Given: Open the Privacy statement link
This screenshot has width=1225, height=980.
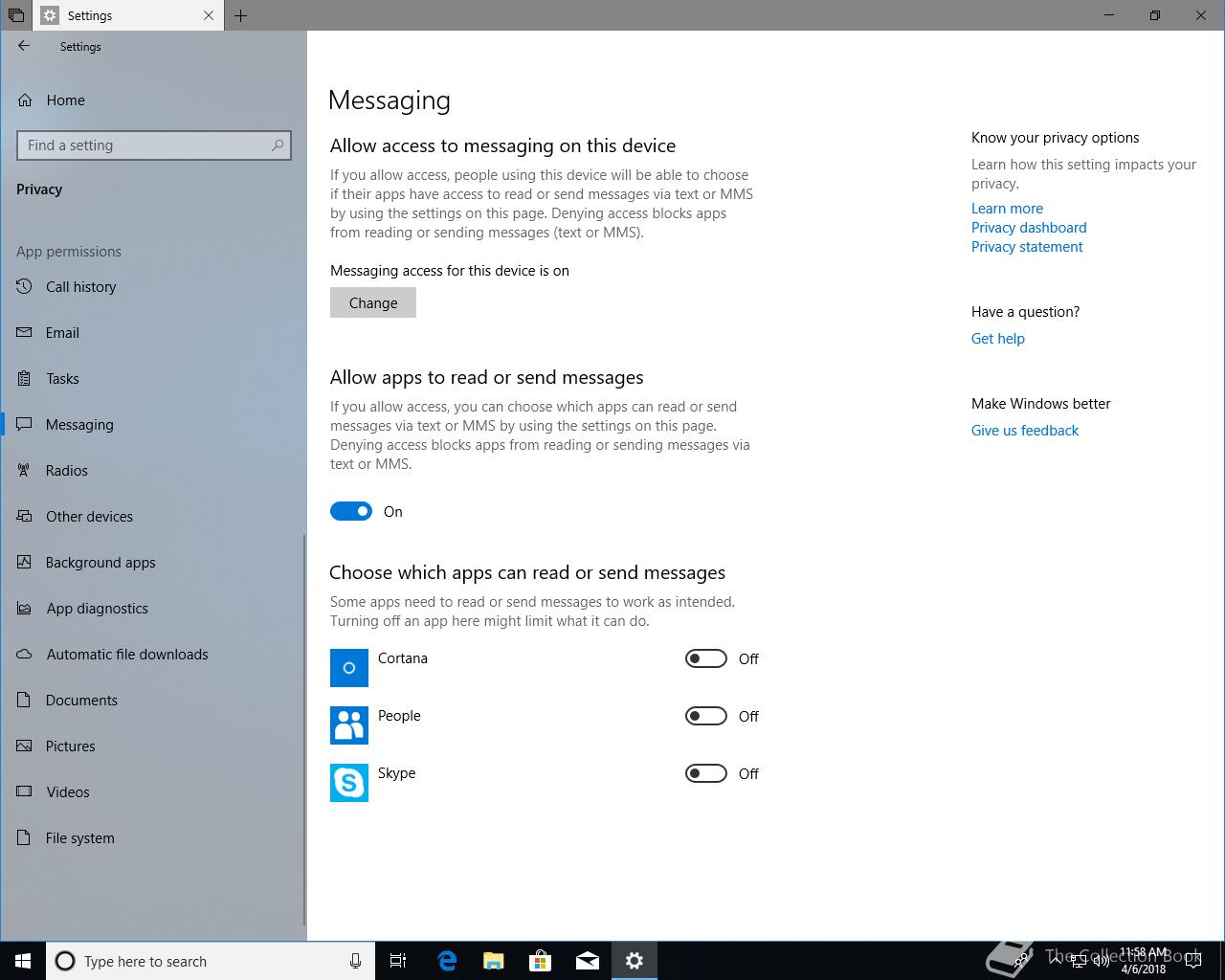Looking at the screenshot, I should point(1027,247).
